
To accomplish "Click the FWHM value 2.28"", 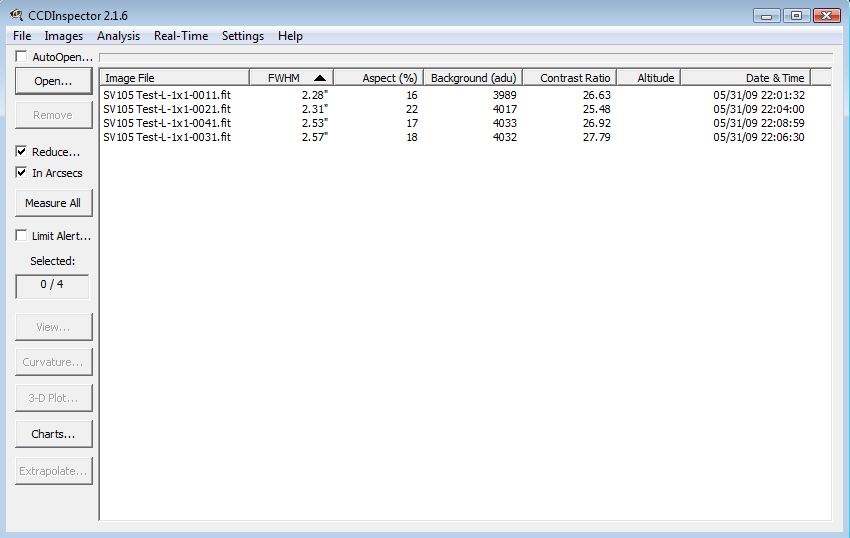I will click(315, 95).
